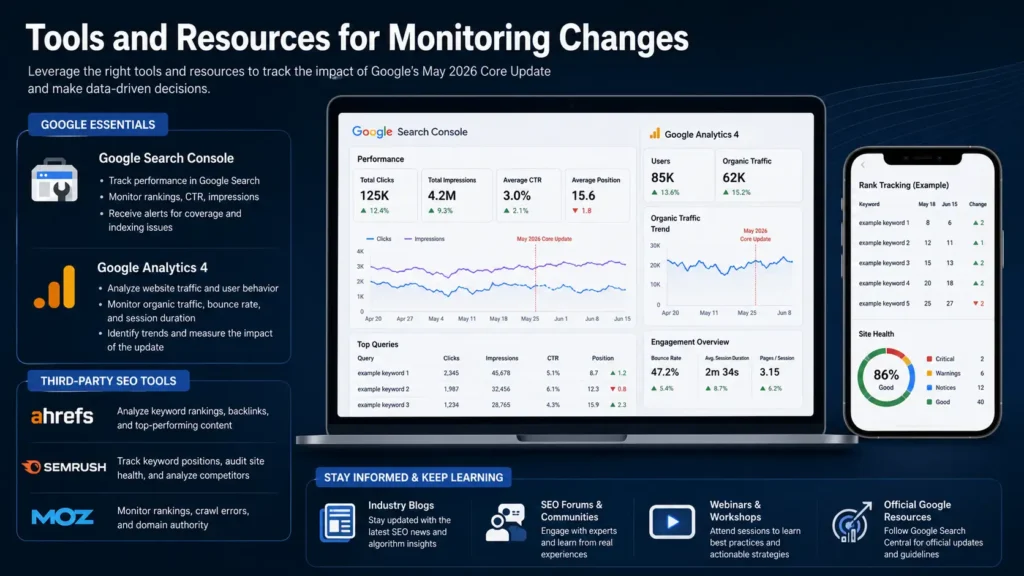Click the Performance section title
Image resolution: width=1024 pixels, height=576 pixels.
(x=380, y=159)
